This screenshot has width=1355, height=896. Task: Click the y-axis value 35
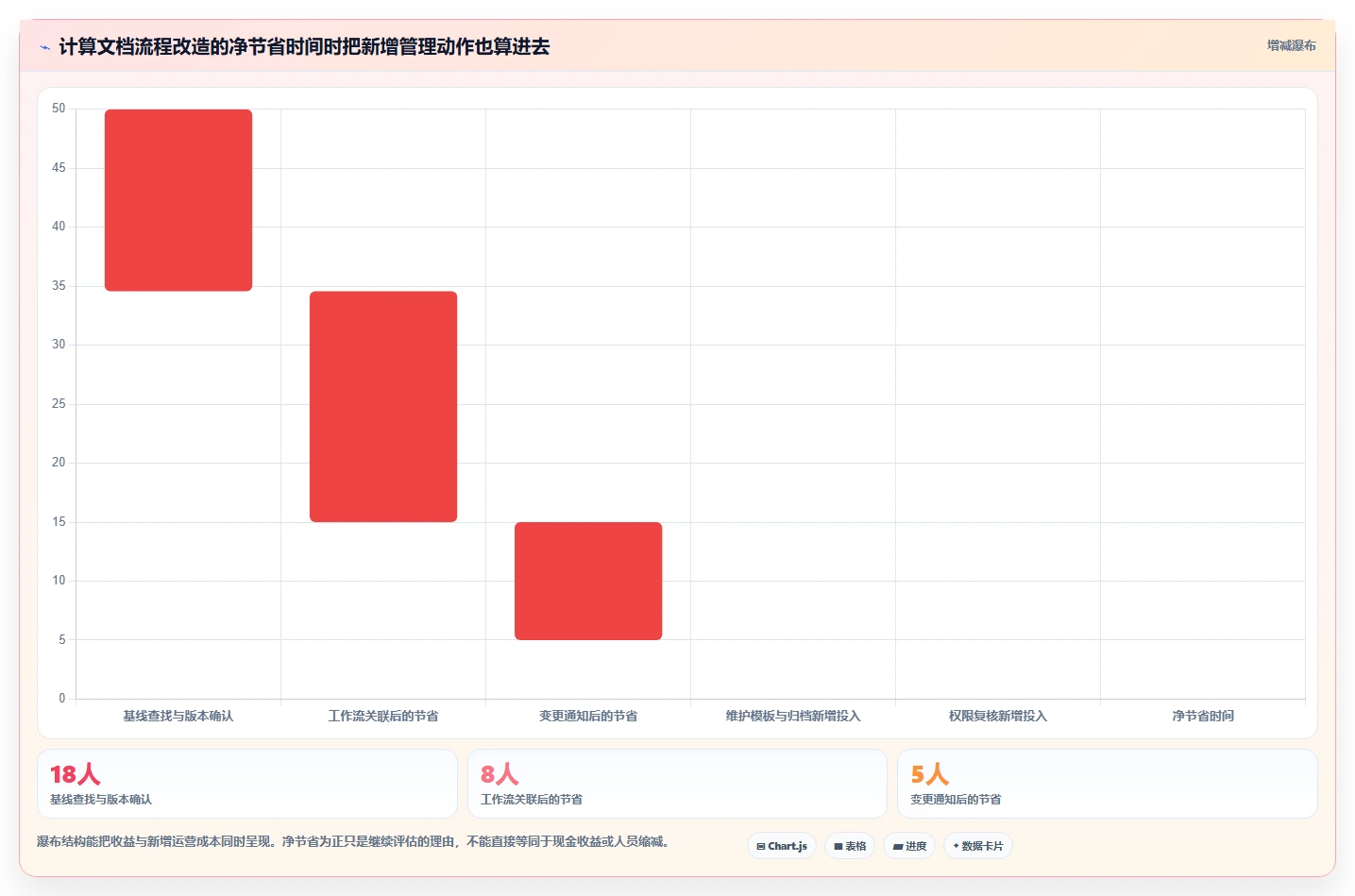pyautogui.click(x=59, y=285)
